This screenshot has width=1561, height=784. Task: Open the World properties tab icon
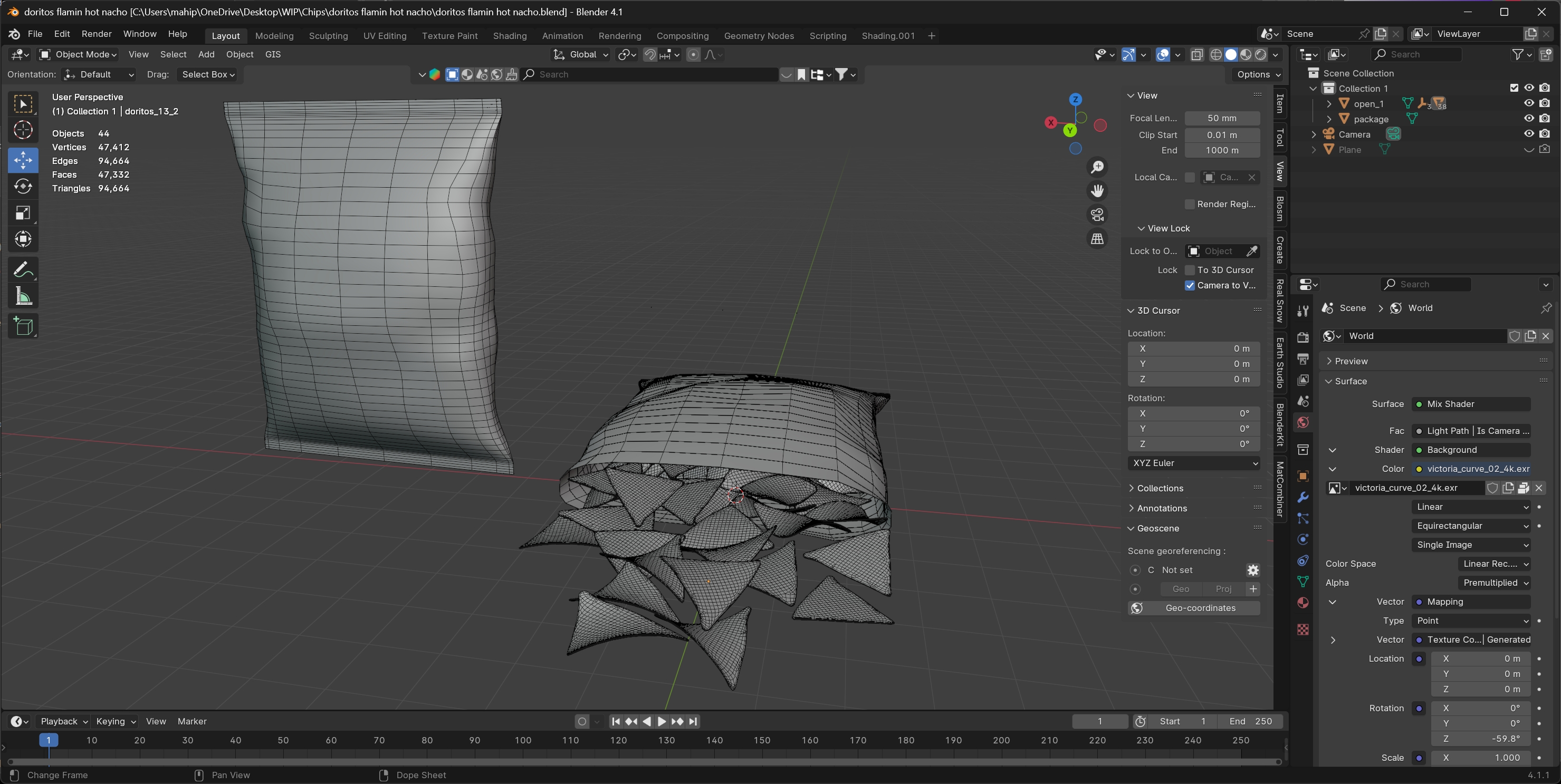click(1303, 422)
